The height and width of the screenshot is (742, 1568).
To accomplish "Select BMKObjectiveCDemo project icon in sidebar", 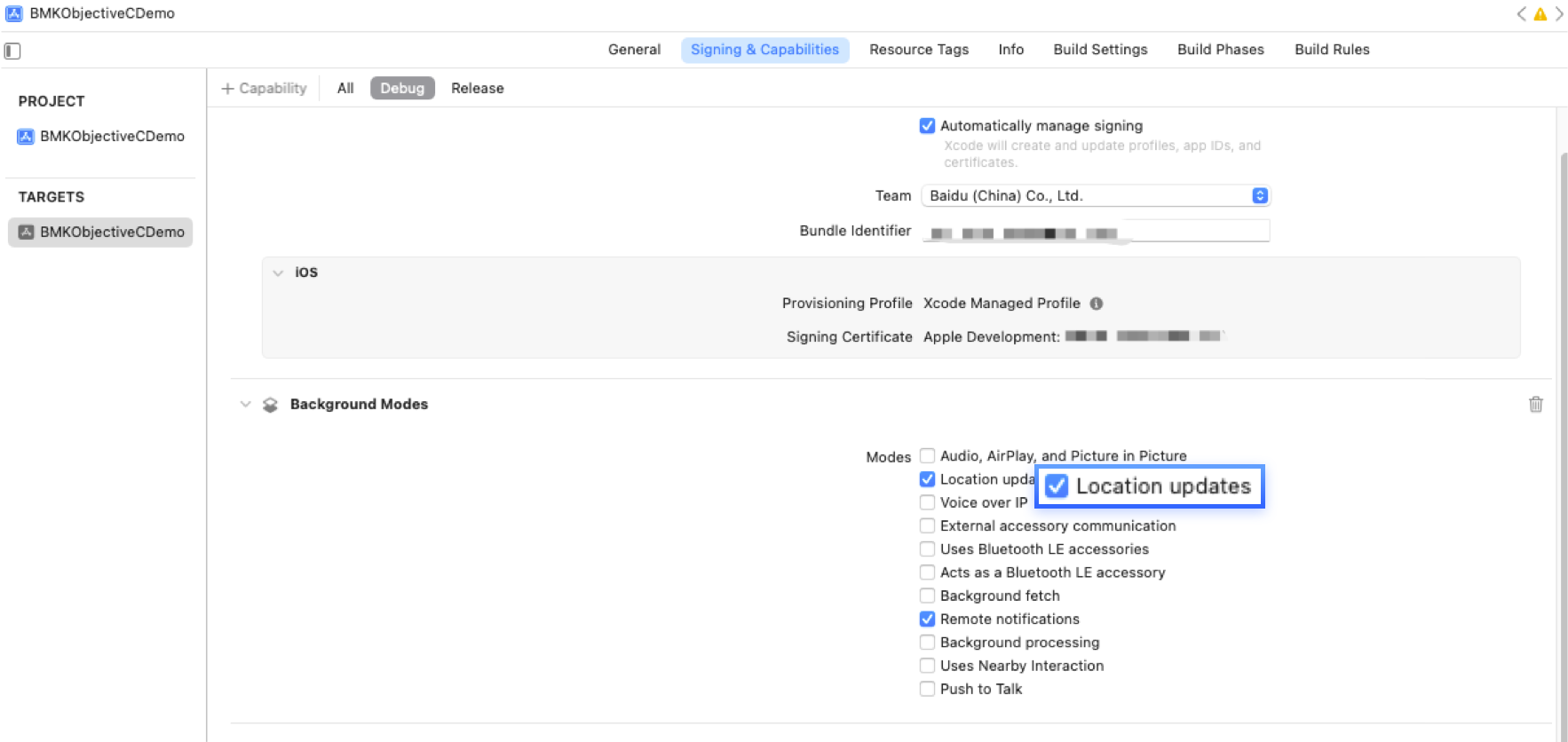I will pyautogui.click(x=26, y=137).
